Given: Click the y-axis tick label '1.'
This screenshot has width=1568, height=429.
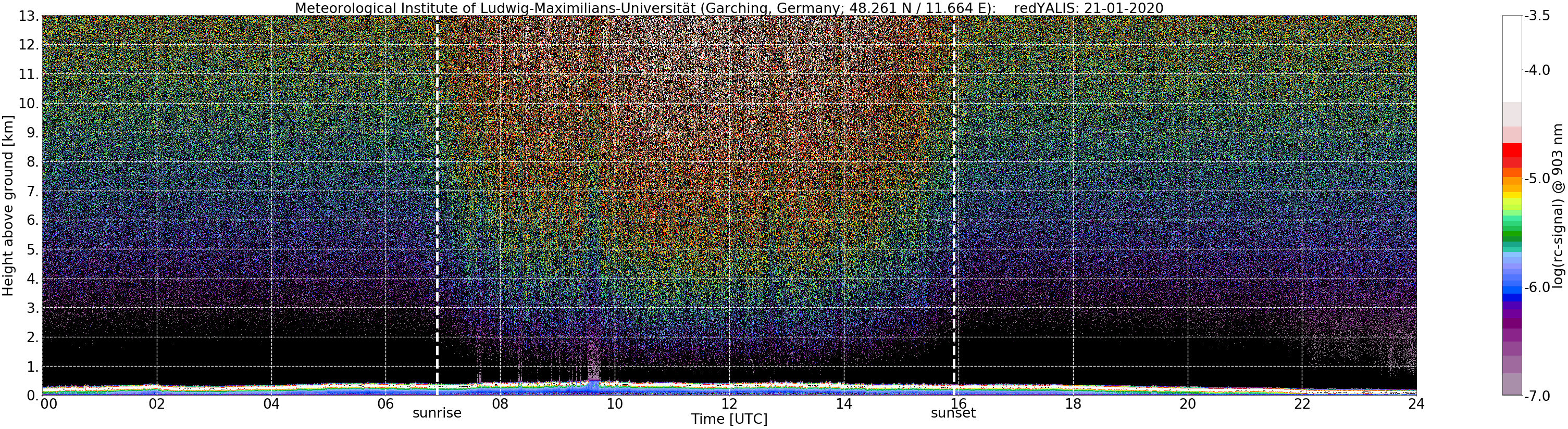Looking at the screenshot, I should click(33, 367).
